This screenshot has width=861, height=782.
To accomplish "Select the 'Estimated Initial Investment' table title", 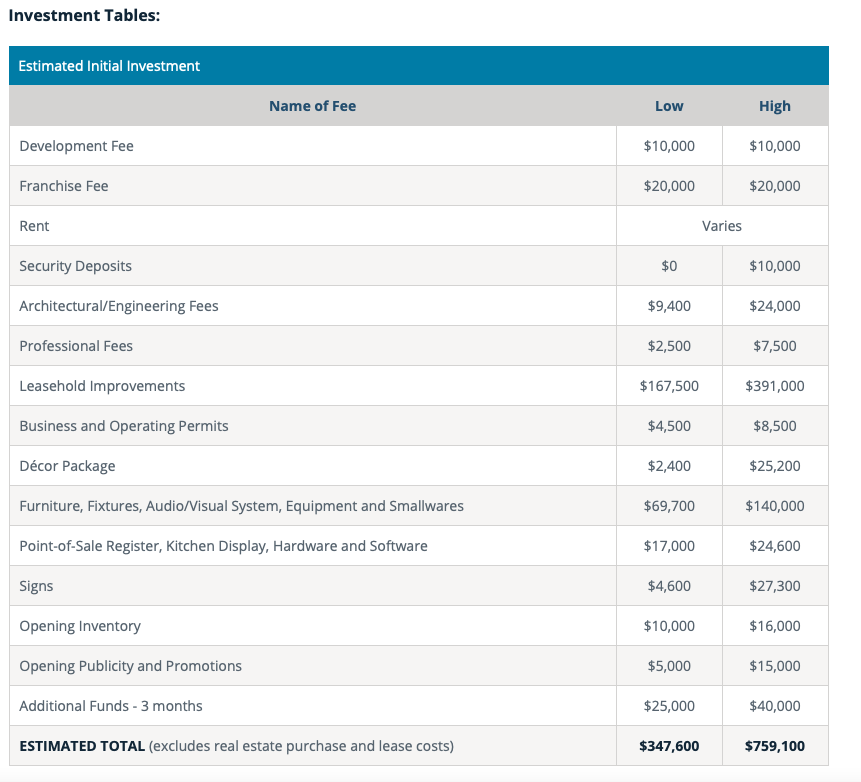I will click(109, 66).
